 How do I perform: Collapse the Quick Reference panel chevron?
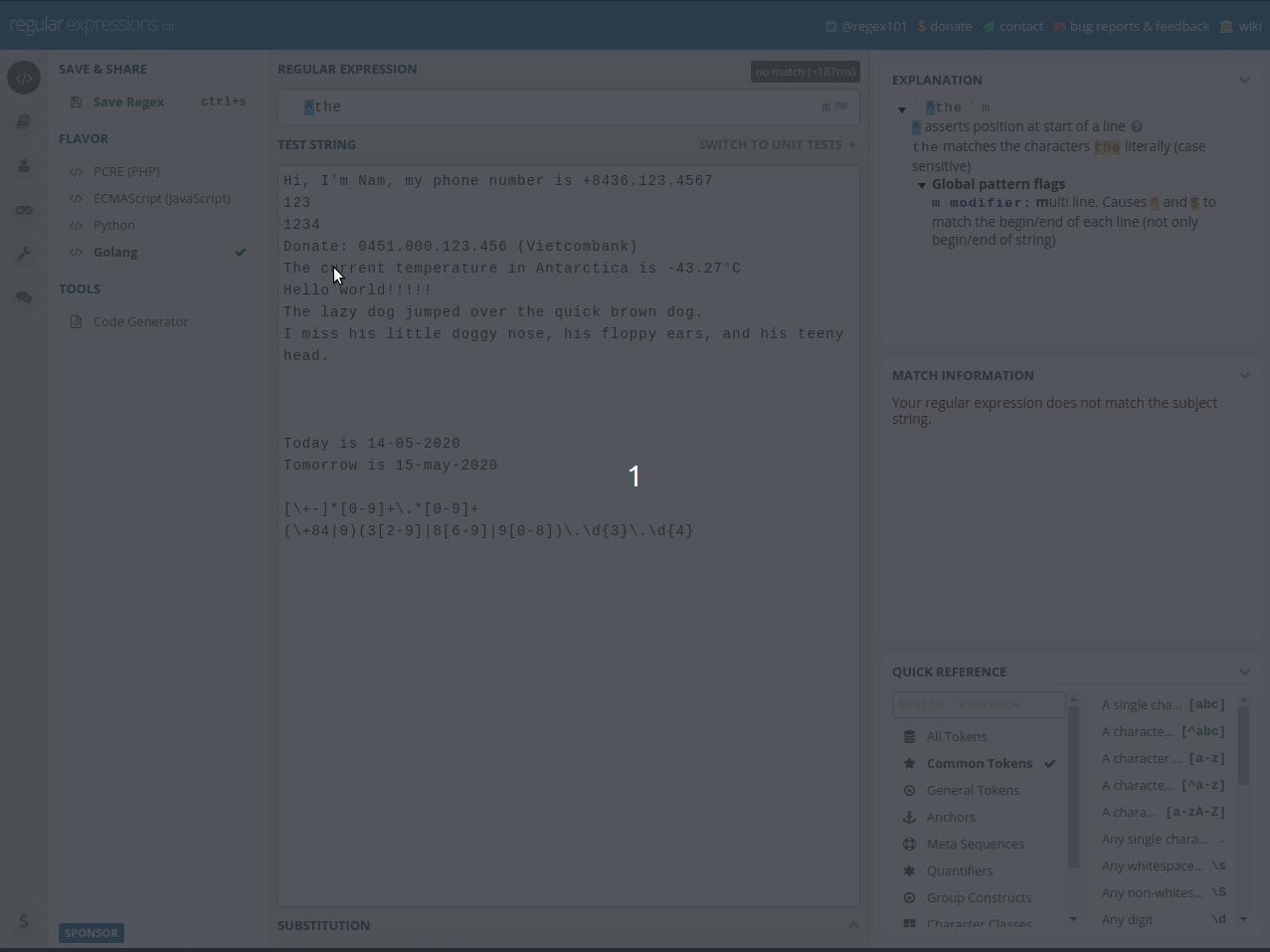click(1244, 671)
